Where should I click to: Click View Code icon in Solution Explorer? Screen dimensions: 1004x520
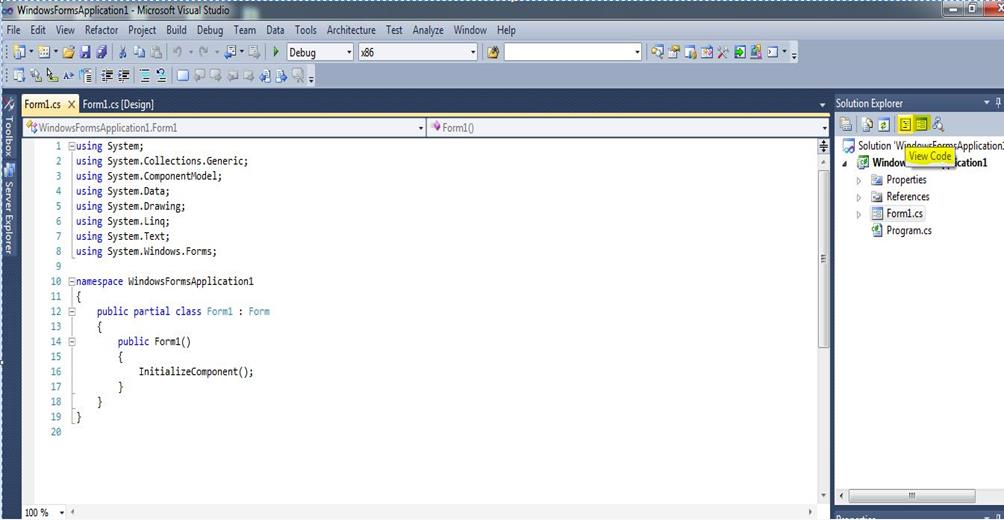[x=905, y=124]
